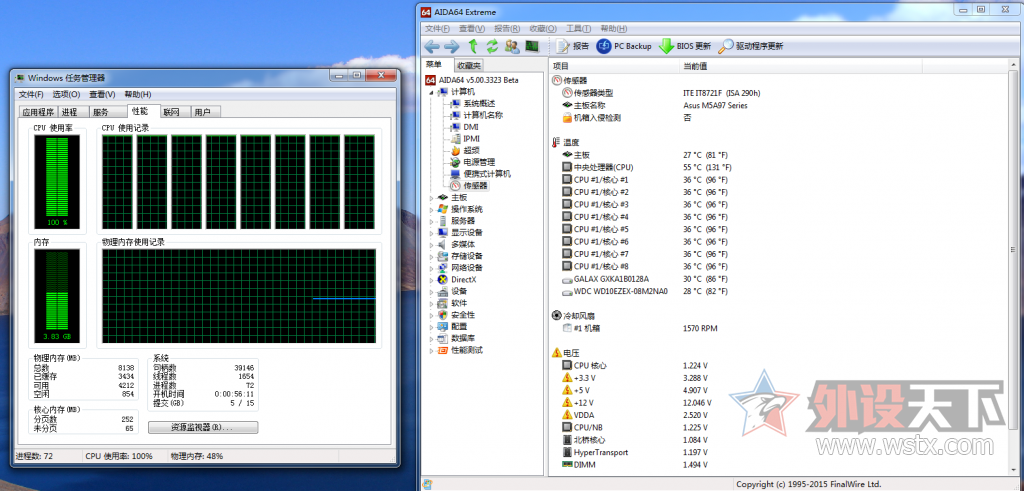Expand the 设备 tree node
The width and height of the screenshot is (1024, 491).
(x=432, y=291)
